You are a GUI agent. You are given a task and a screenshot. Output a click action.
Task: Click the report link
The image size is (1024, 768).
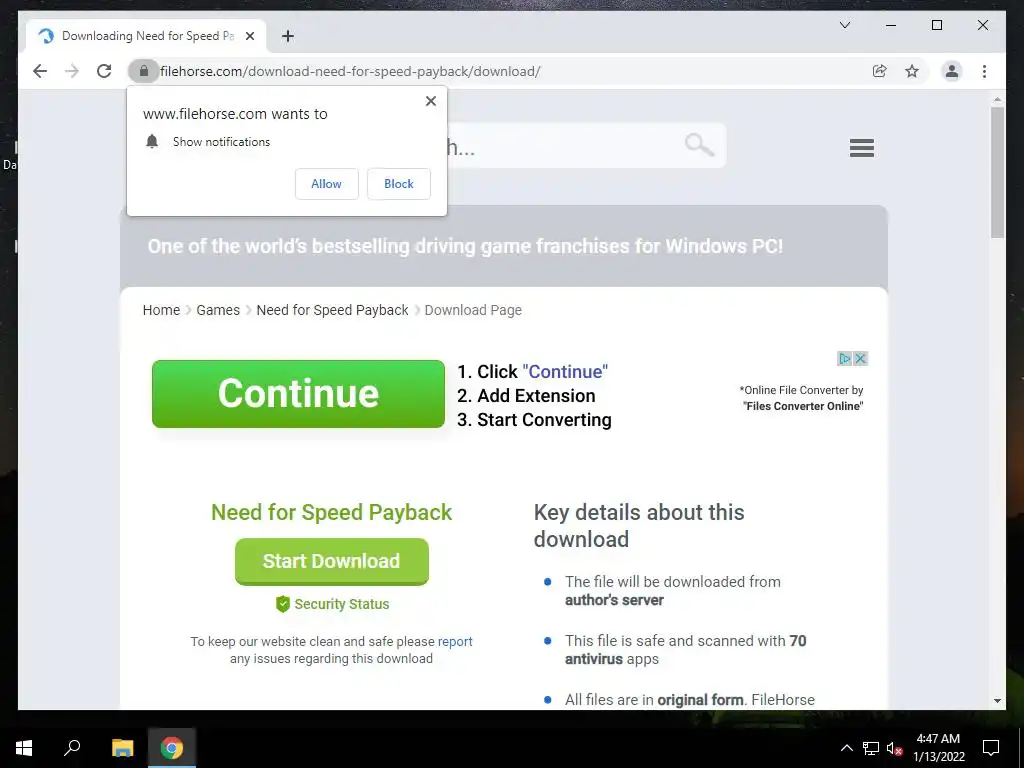click(x=455, y=641)
